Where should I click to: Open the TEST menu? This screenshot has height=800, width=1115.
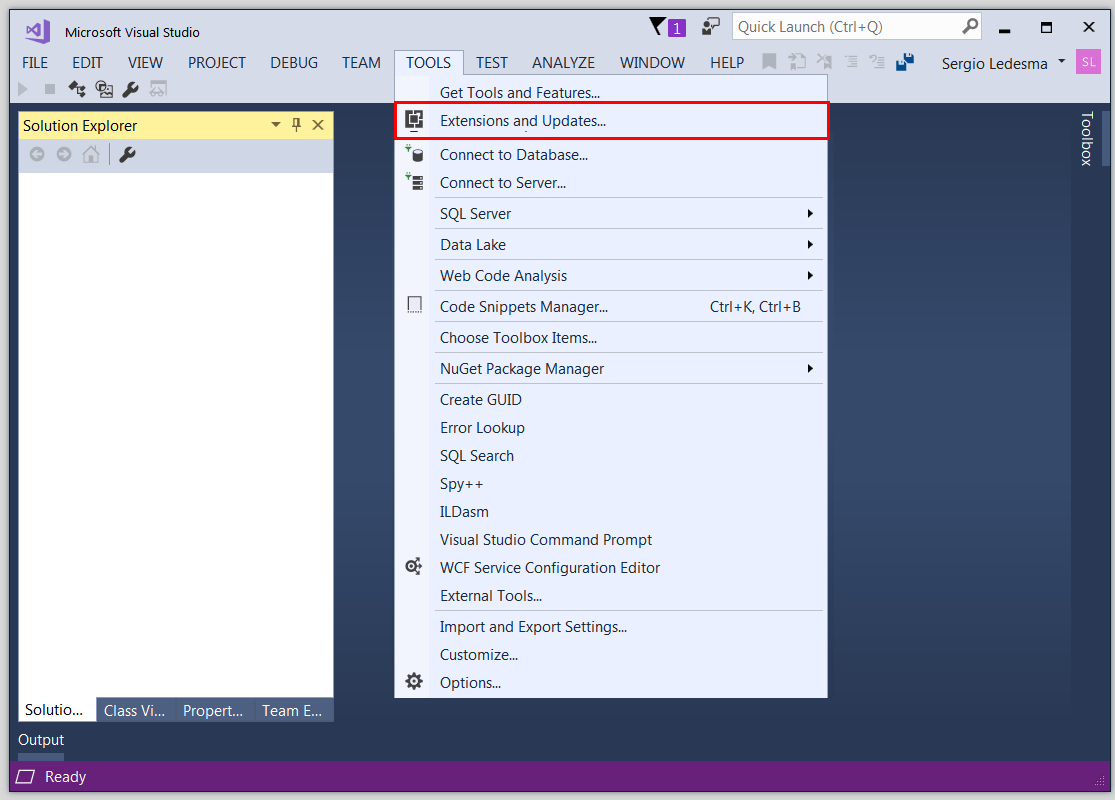[491, 63]
